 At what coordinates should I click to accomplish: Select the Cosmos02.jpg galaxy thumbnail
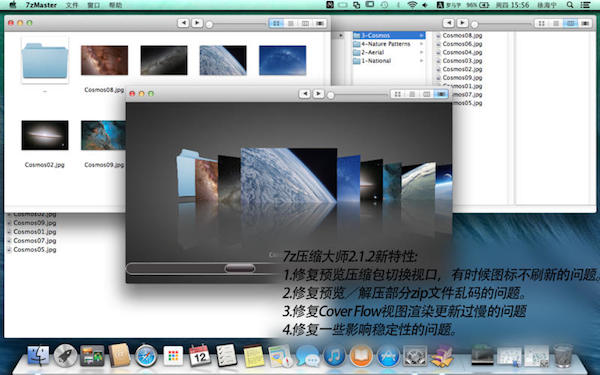tap(45, 135)
